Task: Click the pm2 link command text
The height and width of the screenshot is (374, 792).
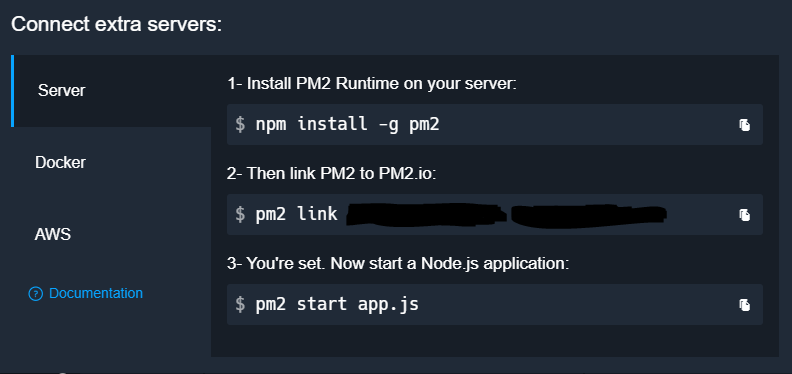Action: 296,214
